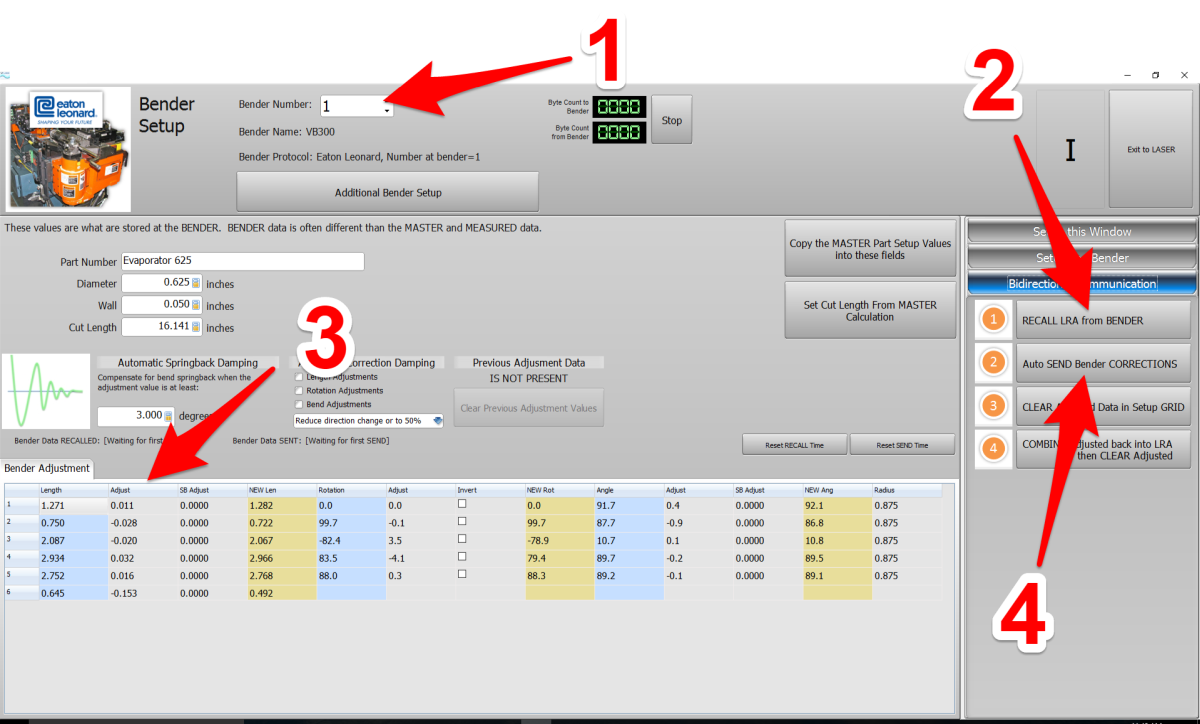Open the calculator icon in Diameter field
Screen dimensions: 1200x724
point(196,284)
